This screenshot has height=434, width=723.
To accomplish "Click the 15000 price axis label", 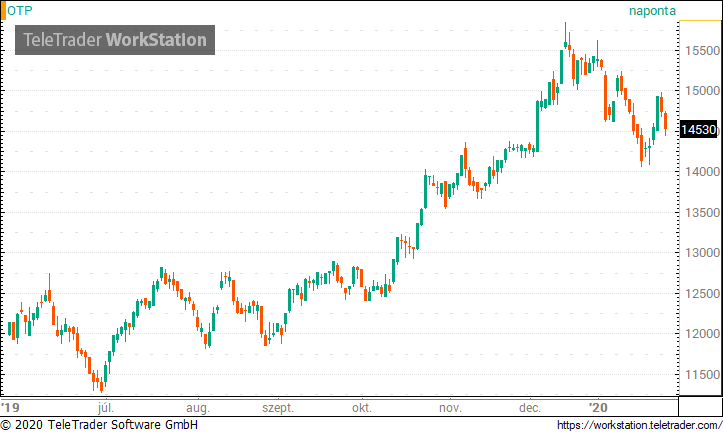I will click(x=702, y=91).
